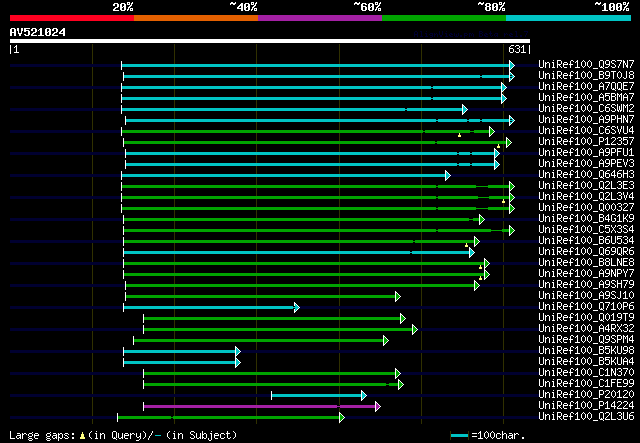
Task: Click the purple ~60% identity legend segment
Action: tap(320, 18)
